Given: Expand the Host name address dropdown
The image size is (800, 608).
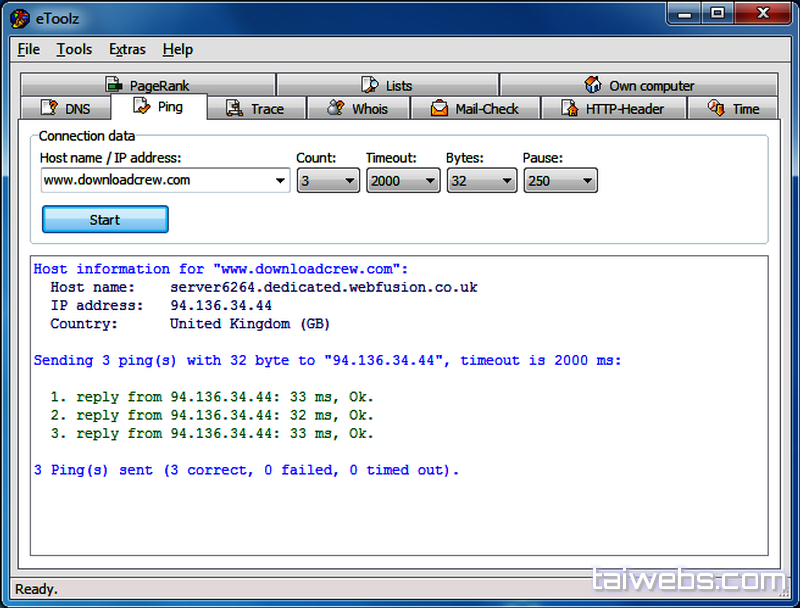Looking at the screenshot, I should (280, 181).
